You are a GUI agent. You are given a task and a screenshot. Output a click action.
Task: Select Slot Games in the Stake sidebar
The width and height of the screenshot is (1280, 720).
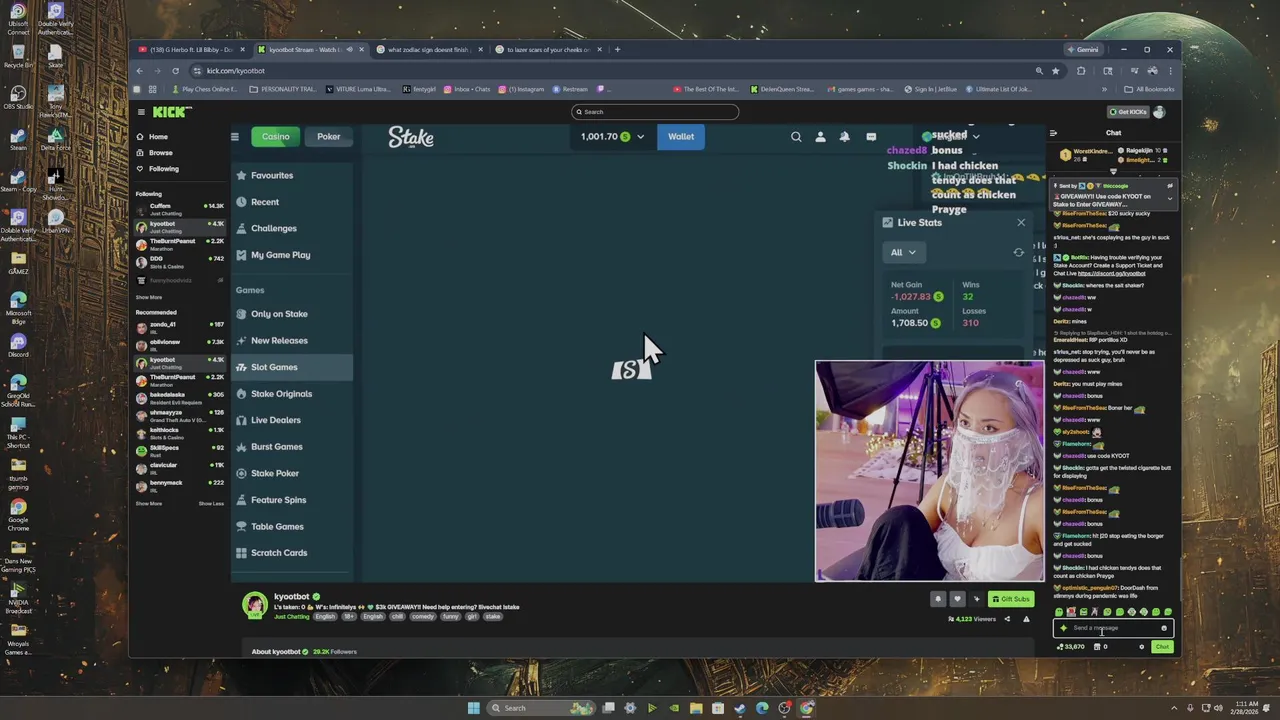[x=292, y=367]
